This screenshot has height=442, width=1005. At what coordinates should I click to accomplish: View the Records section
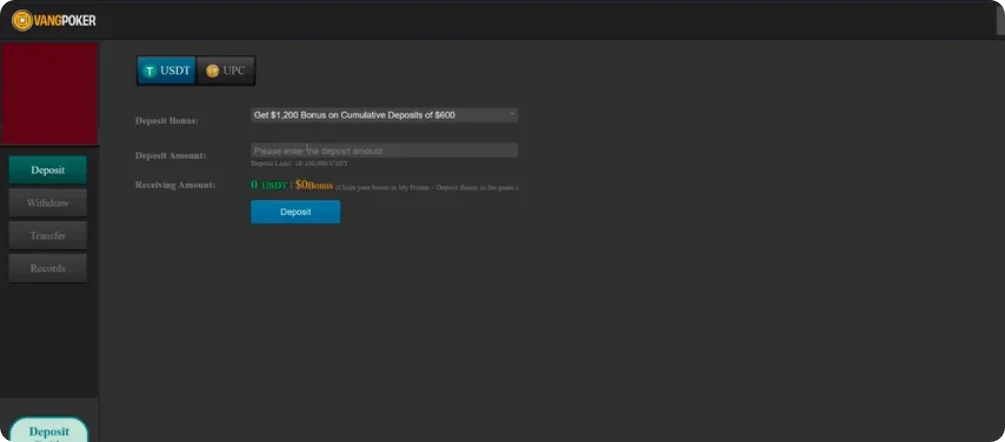(x=48, y=268)
